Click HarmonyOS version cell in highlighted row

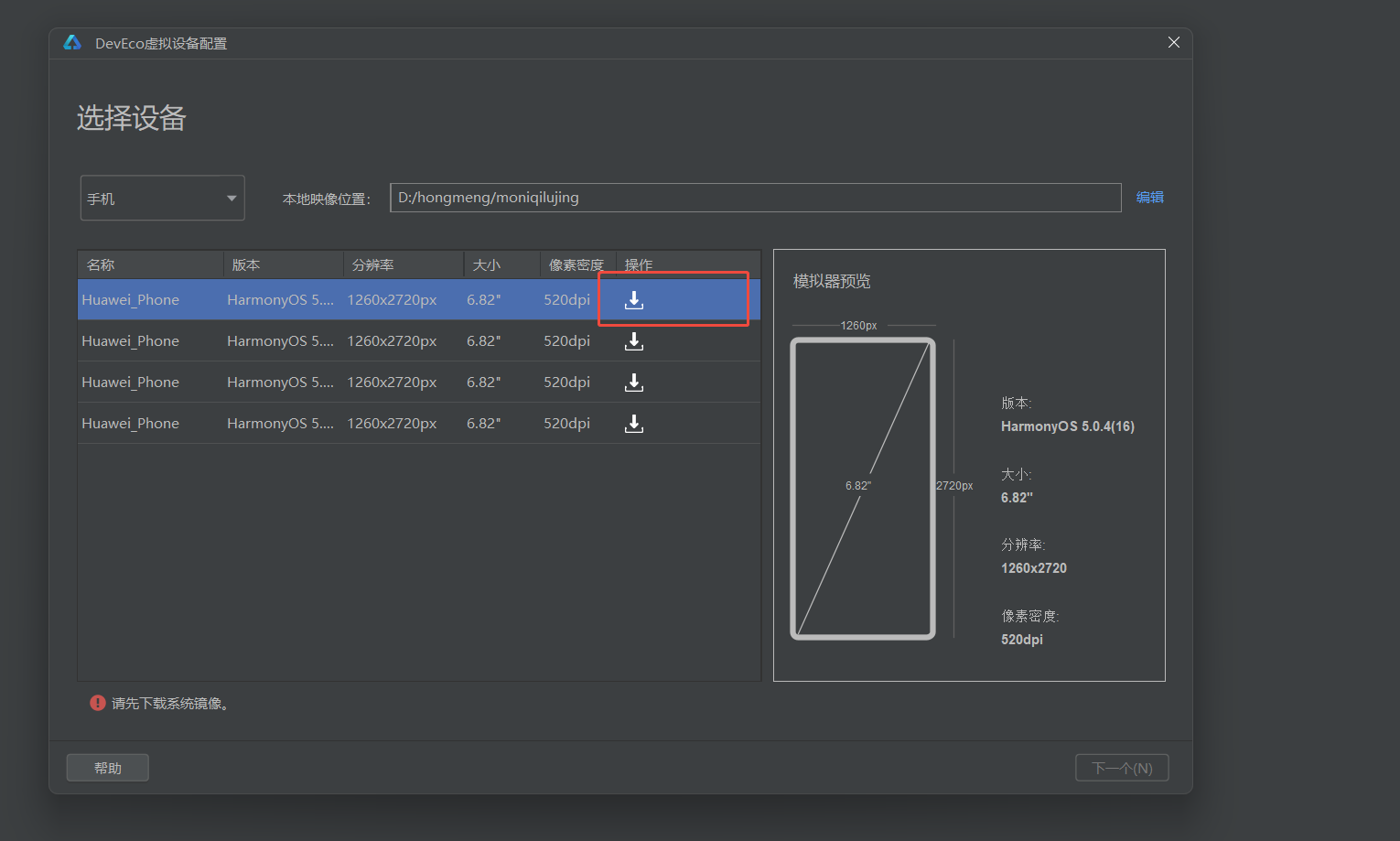(281, 300)
